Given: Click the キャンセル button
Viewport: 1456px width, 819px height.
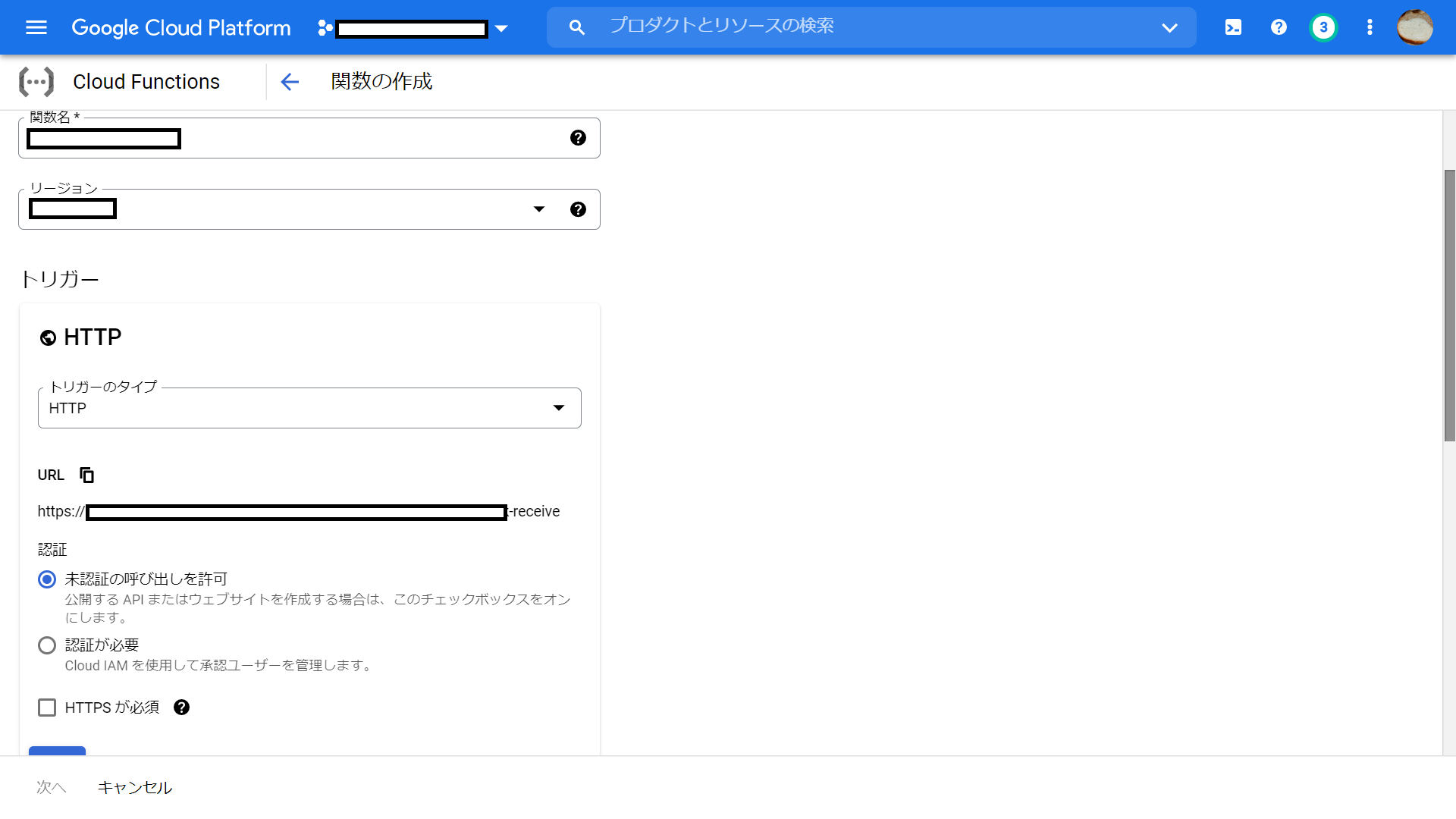Looking at the screenshot, I should [135, 787].
